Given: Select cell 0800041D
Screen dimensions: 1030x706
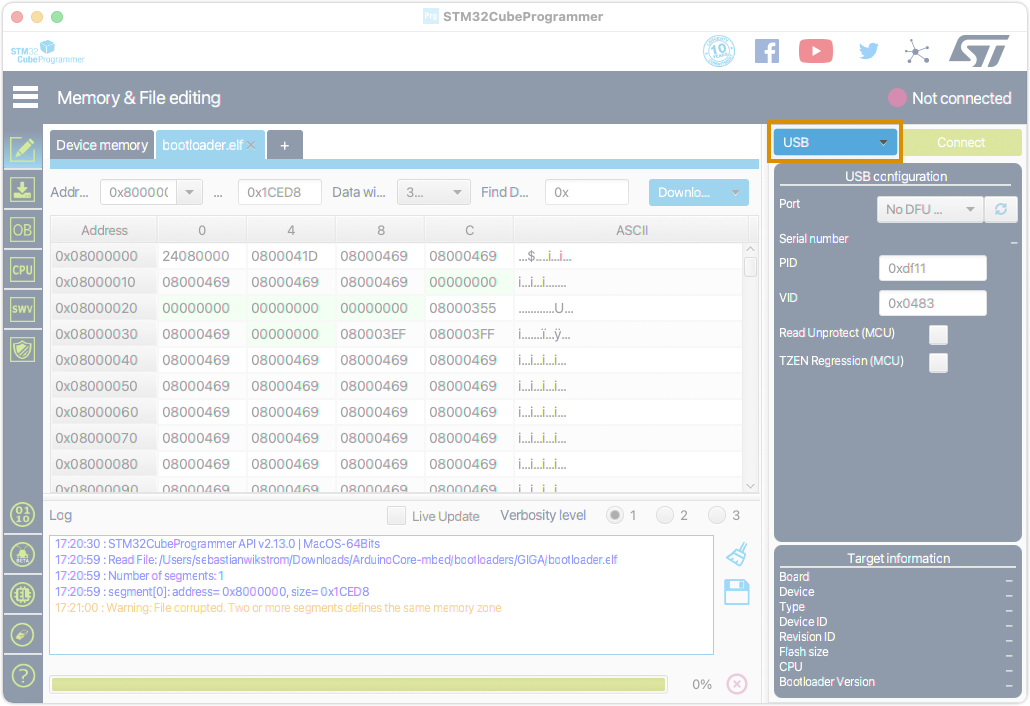Looking at the screenshot, I should click(290, 256).
